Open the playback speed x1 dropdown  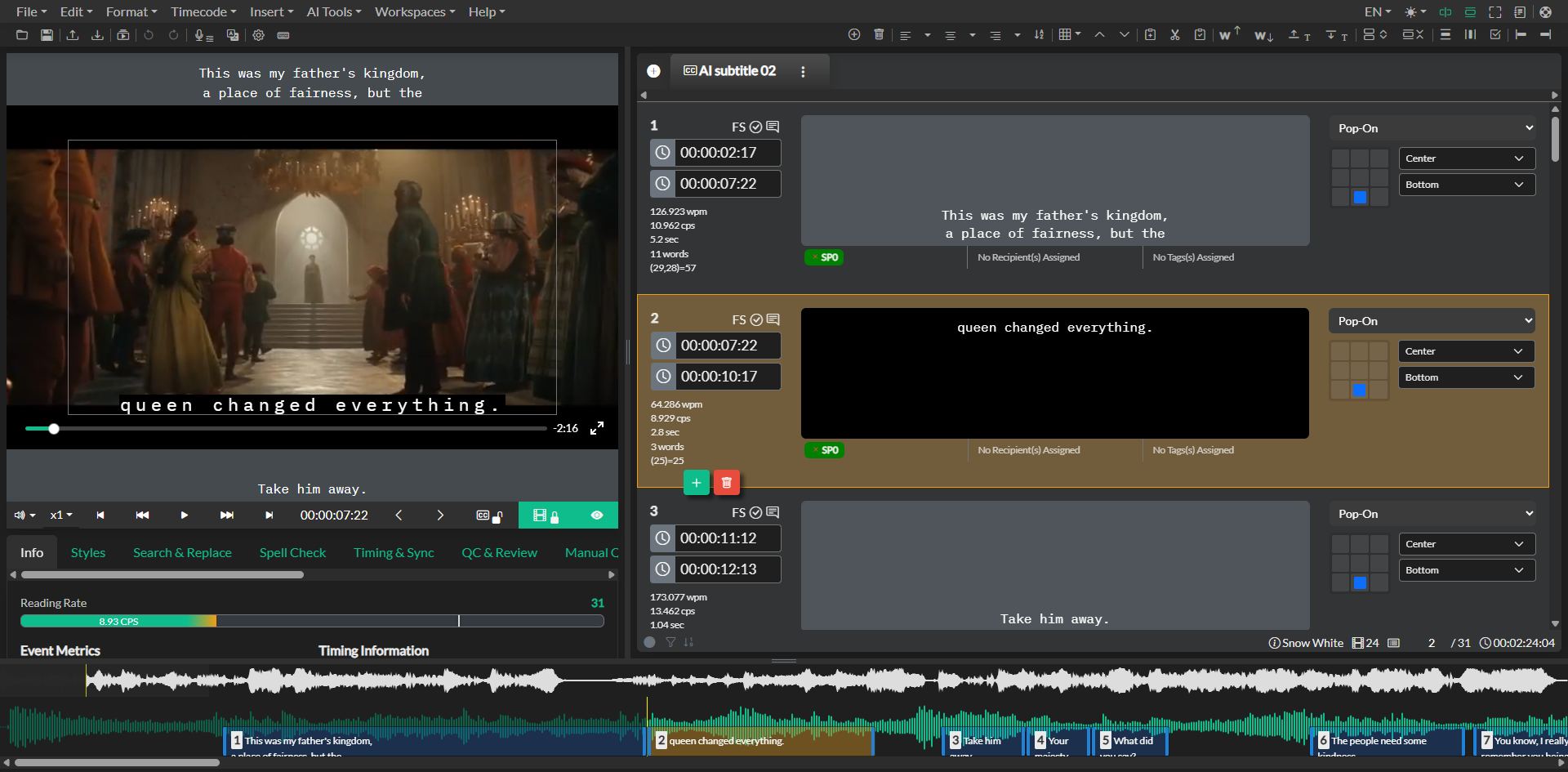(61, 515)
